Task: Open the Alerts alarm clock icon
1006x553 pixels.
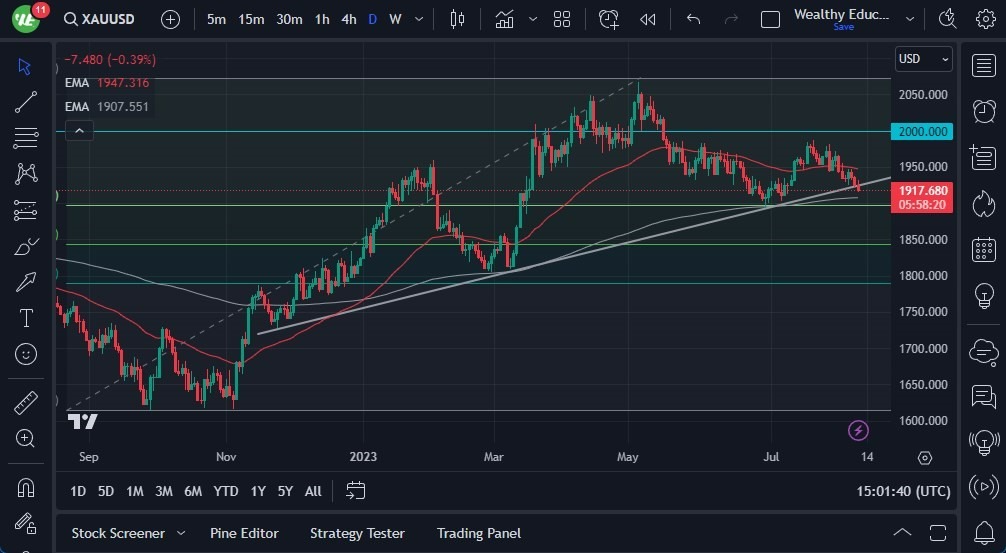Action: tap(983, 110)
